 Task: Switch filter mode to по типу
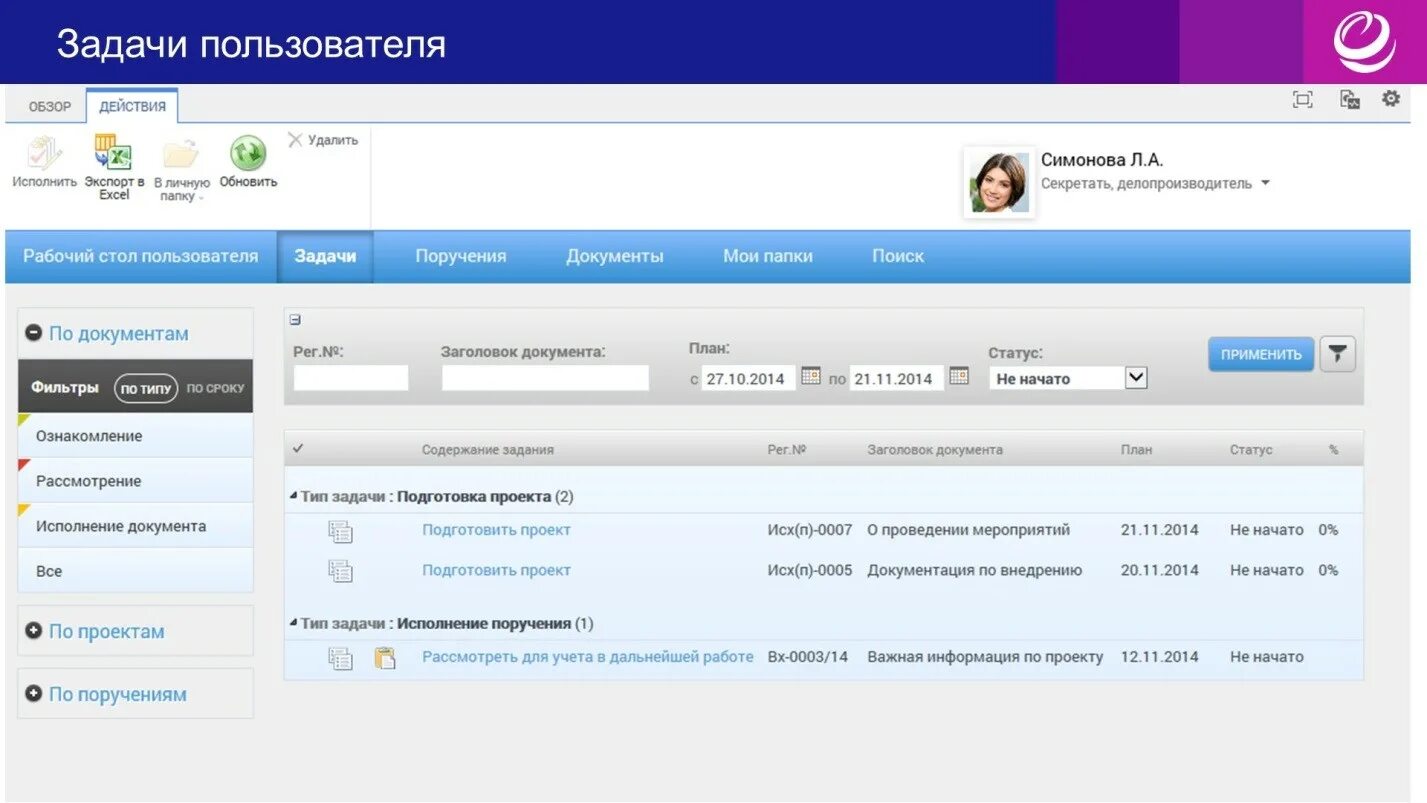coord(146,388)
